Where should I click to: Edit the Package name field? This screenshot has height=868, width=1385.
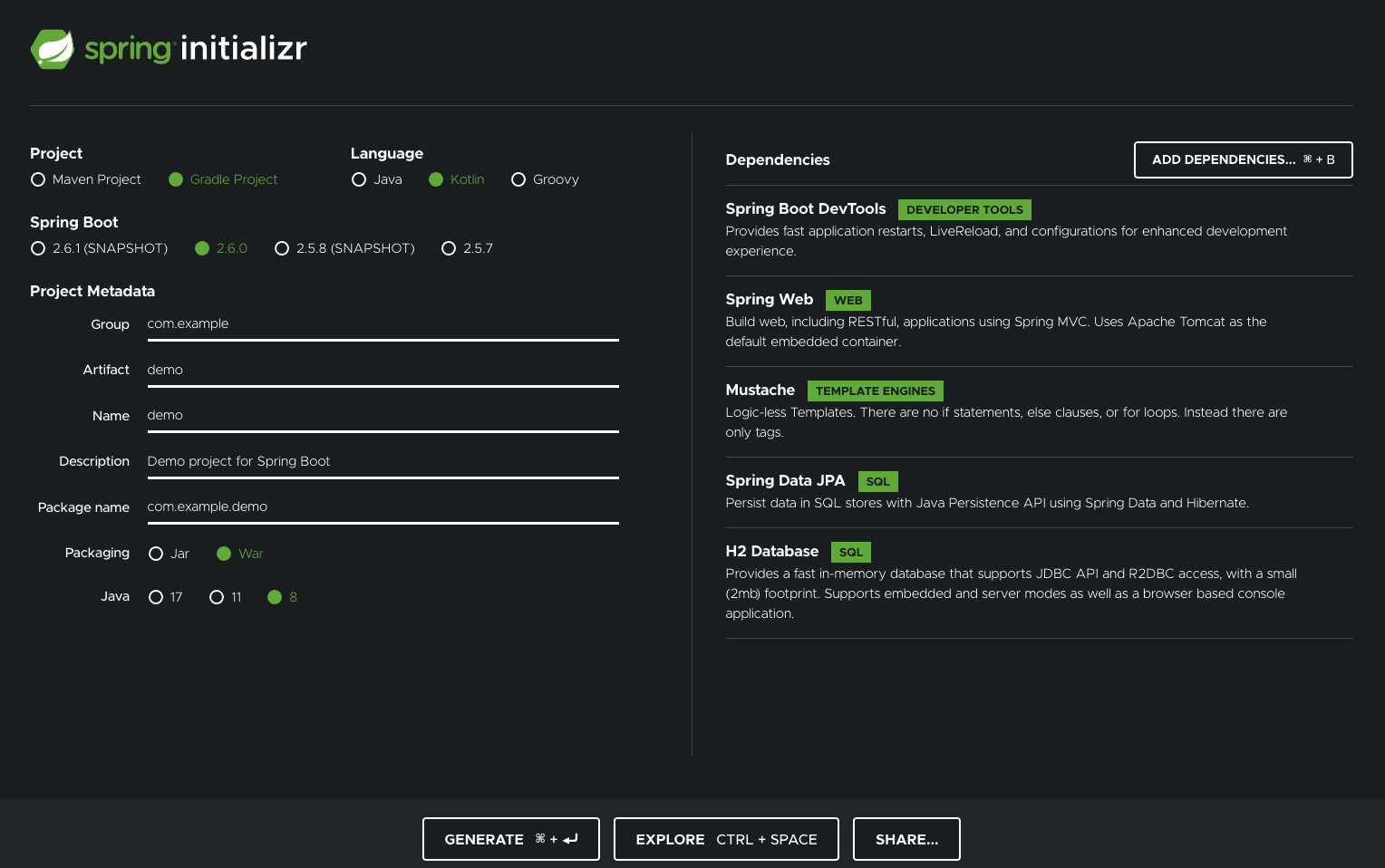tap(383, 507)
